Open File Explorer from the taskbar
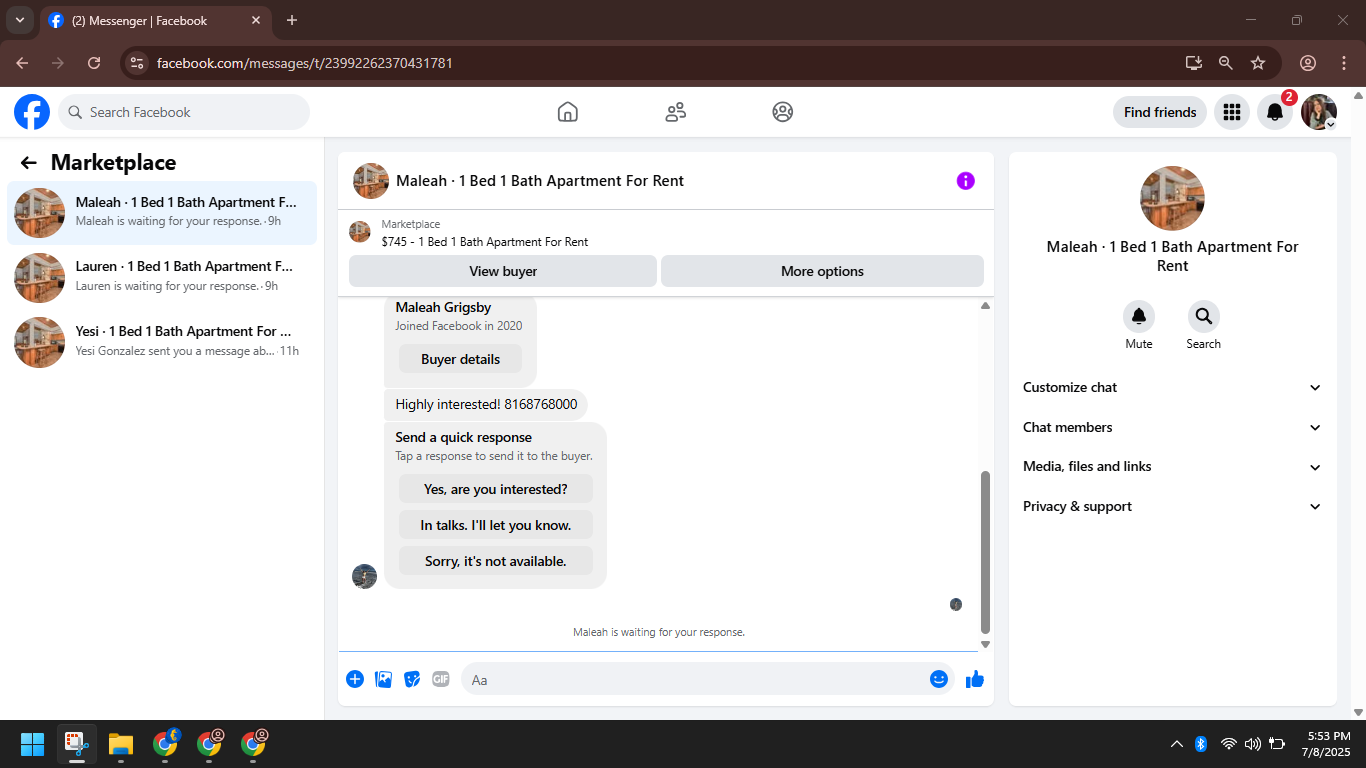This screenshot has height=768, width=1366. 121,744
